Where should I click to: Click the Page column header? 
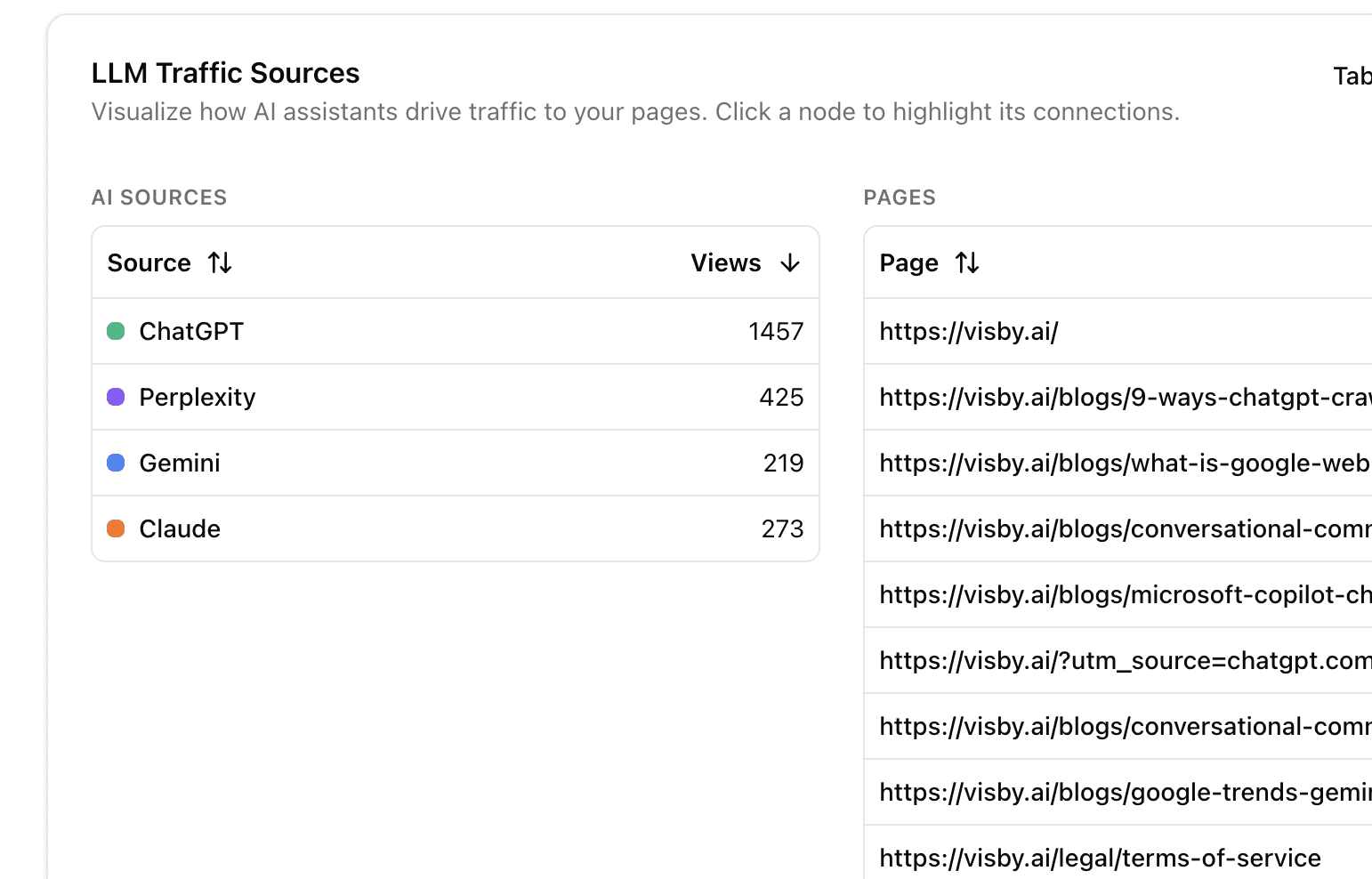(x=909, y=263)
